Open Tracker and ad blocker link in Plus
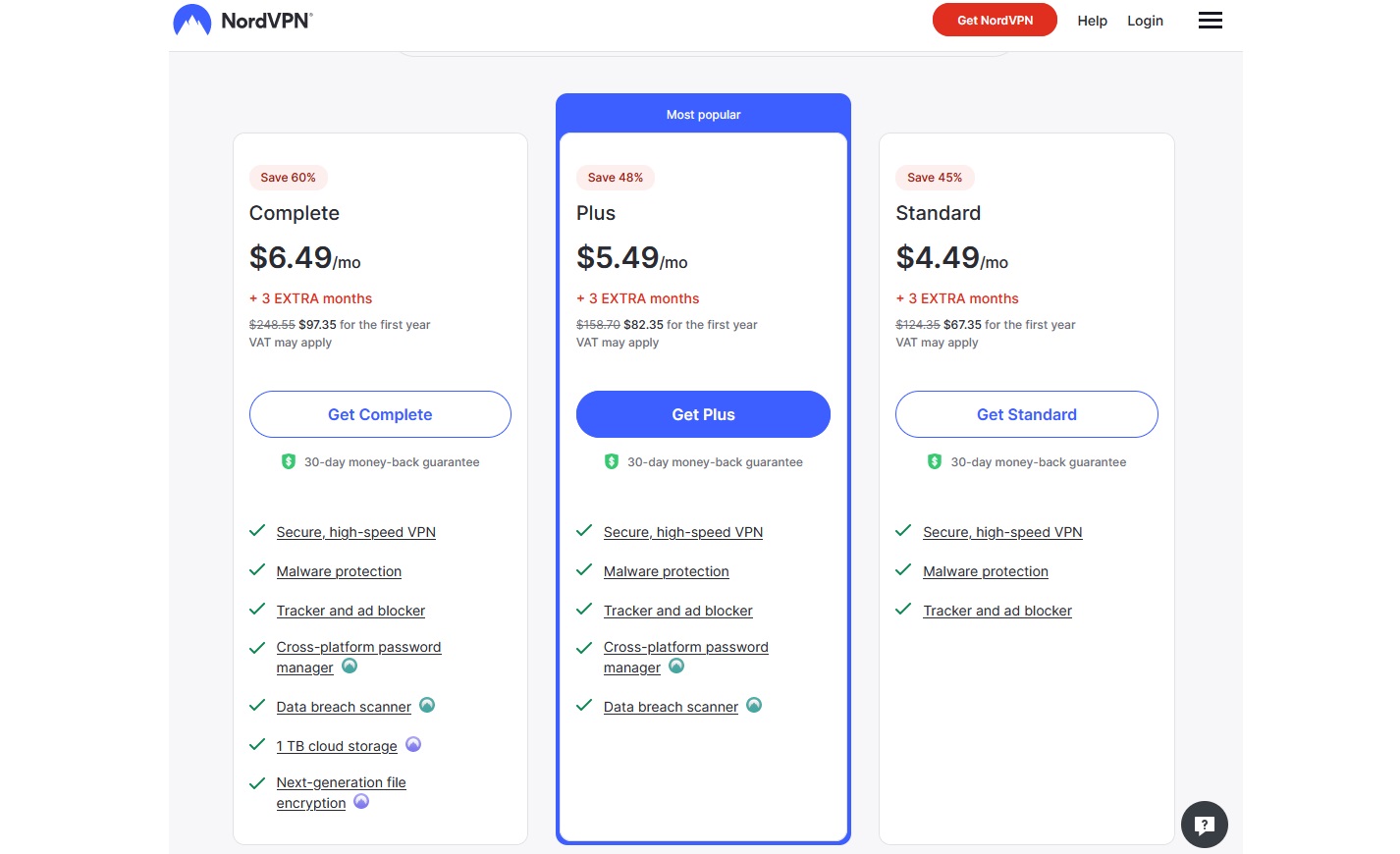1400x854 pixels. tap(677, 611)
